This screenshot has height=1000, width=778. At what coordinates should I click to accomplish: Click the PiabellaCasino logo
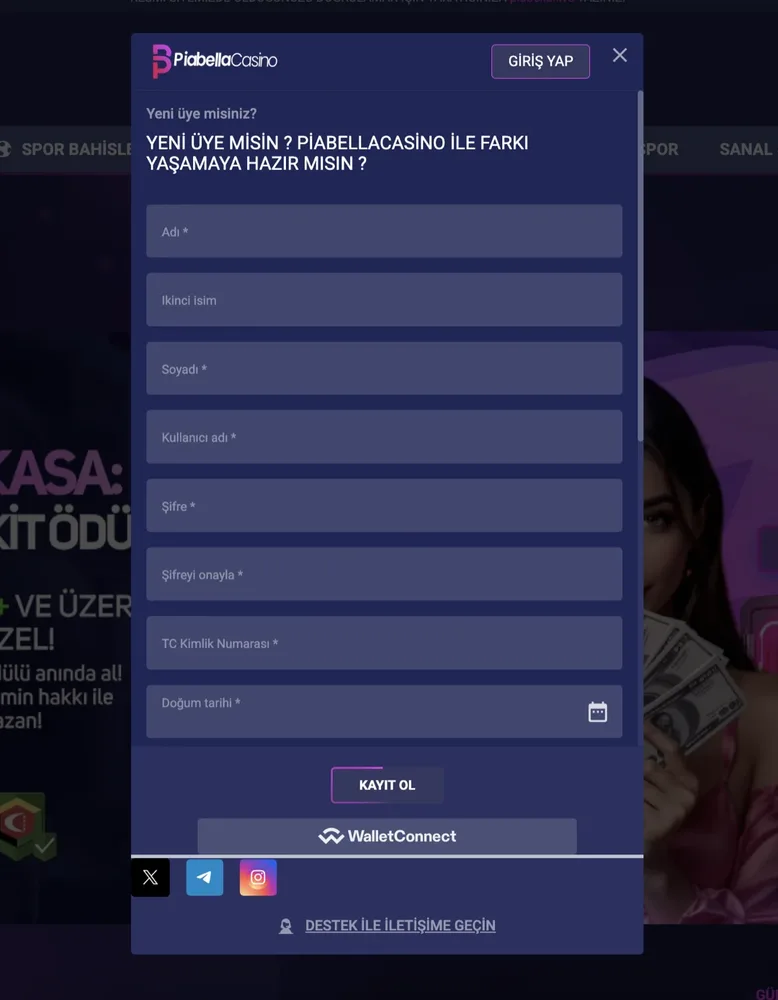pos(215,61)
